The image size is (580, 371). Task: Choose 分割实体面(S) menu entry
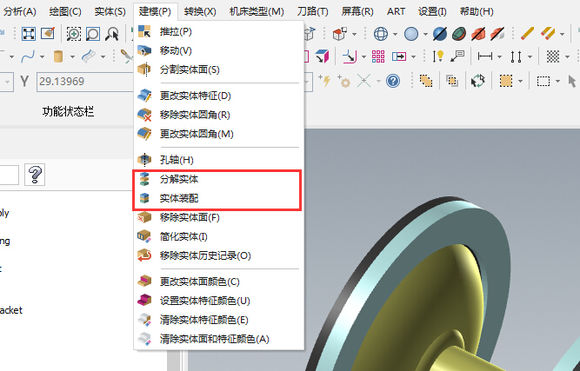click(x=218, y=69)
